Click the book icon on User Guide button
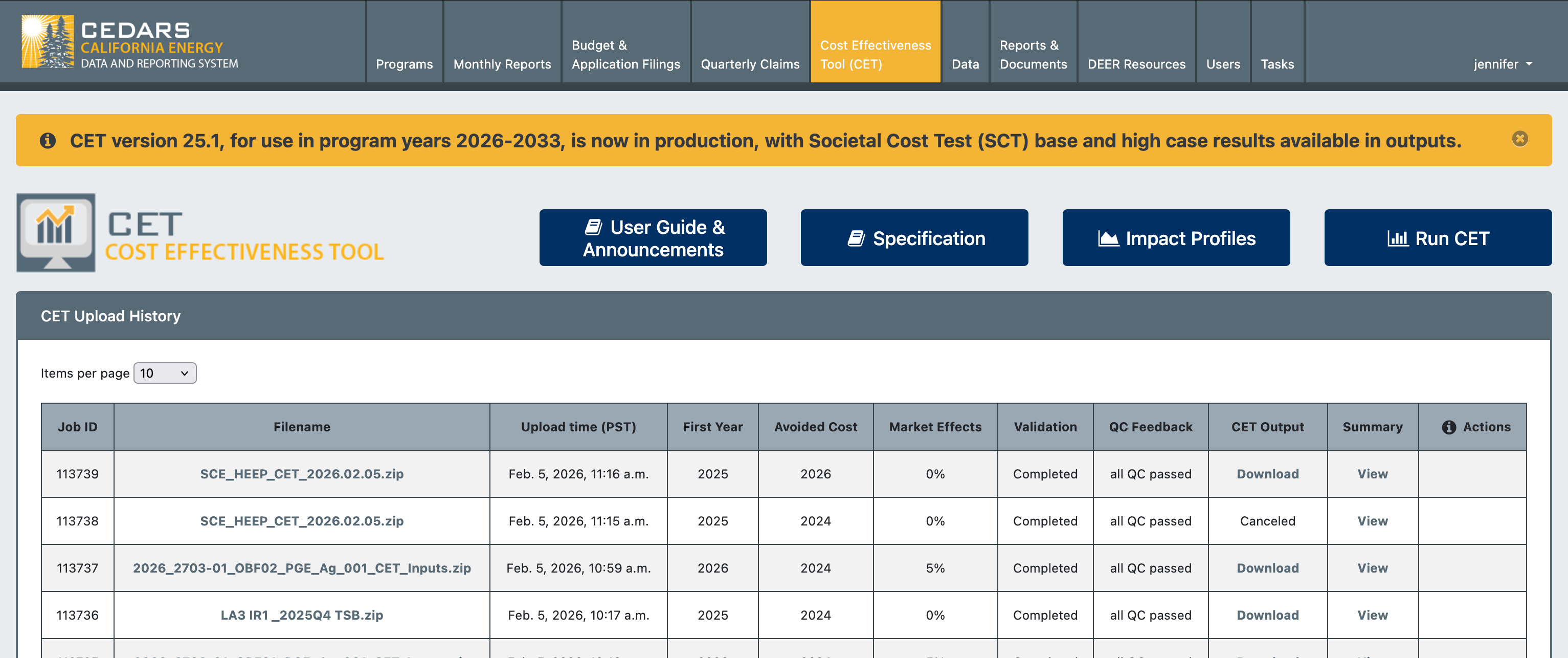This screenshot has height=658, width=1568. (x=593, y=227)
